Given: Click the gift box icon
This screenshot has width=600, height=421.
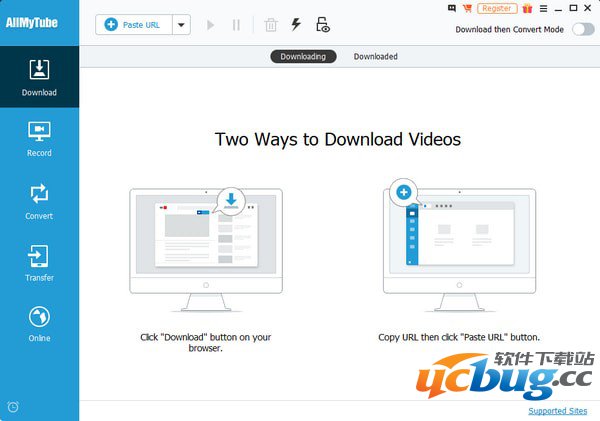Looking at the screenshot, I should pos(527,8).
